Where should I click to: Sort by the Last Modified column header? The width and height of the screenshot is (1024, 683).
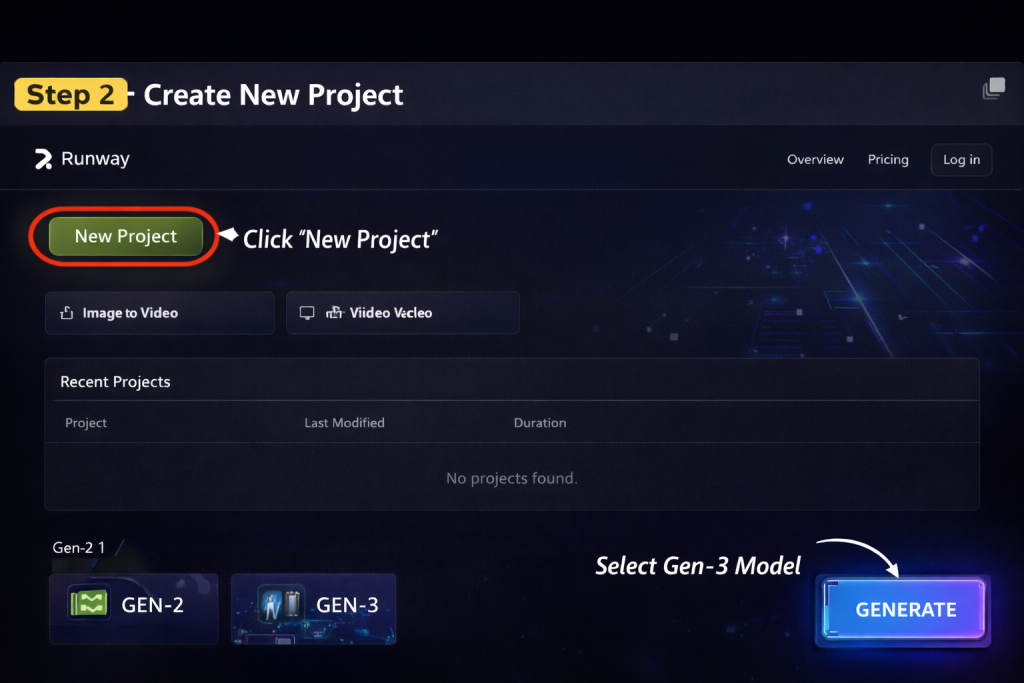coord(344,423)
